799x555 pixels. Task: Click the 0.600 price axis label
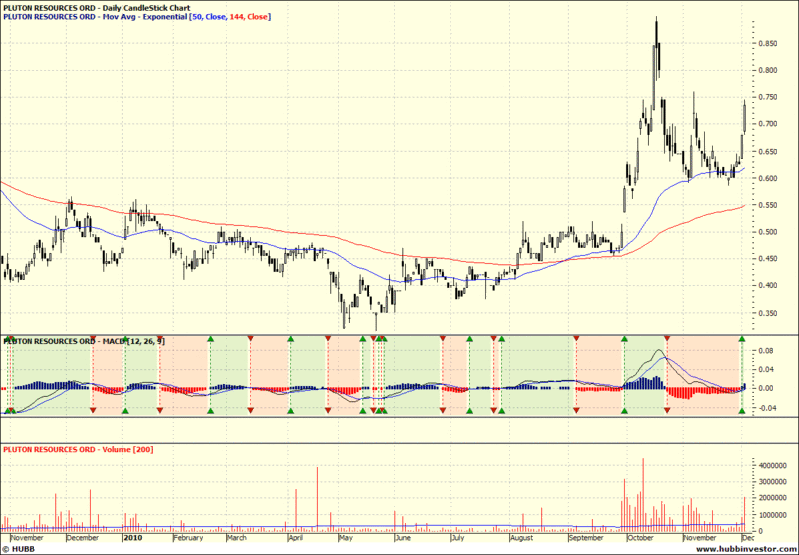767,178
